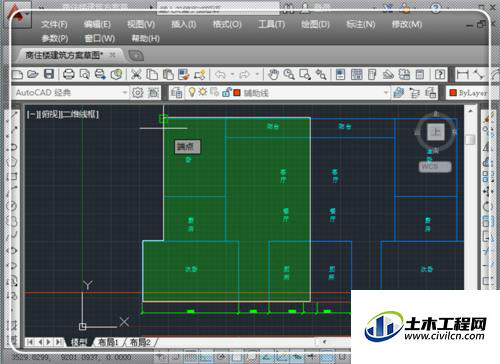
Task: Open the 文件(F) menu
Action: click(x=54, y=24)
